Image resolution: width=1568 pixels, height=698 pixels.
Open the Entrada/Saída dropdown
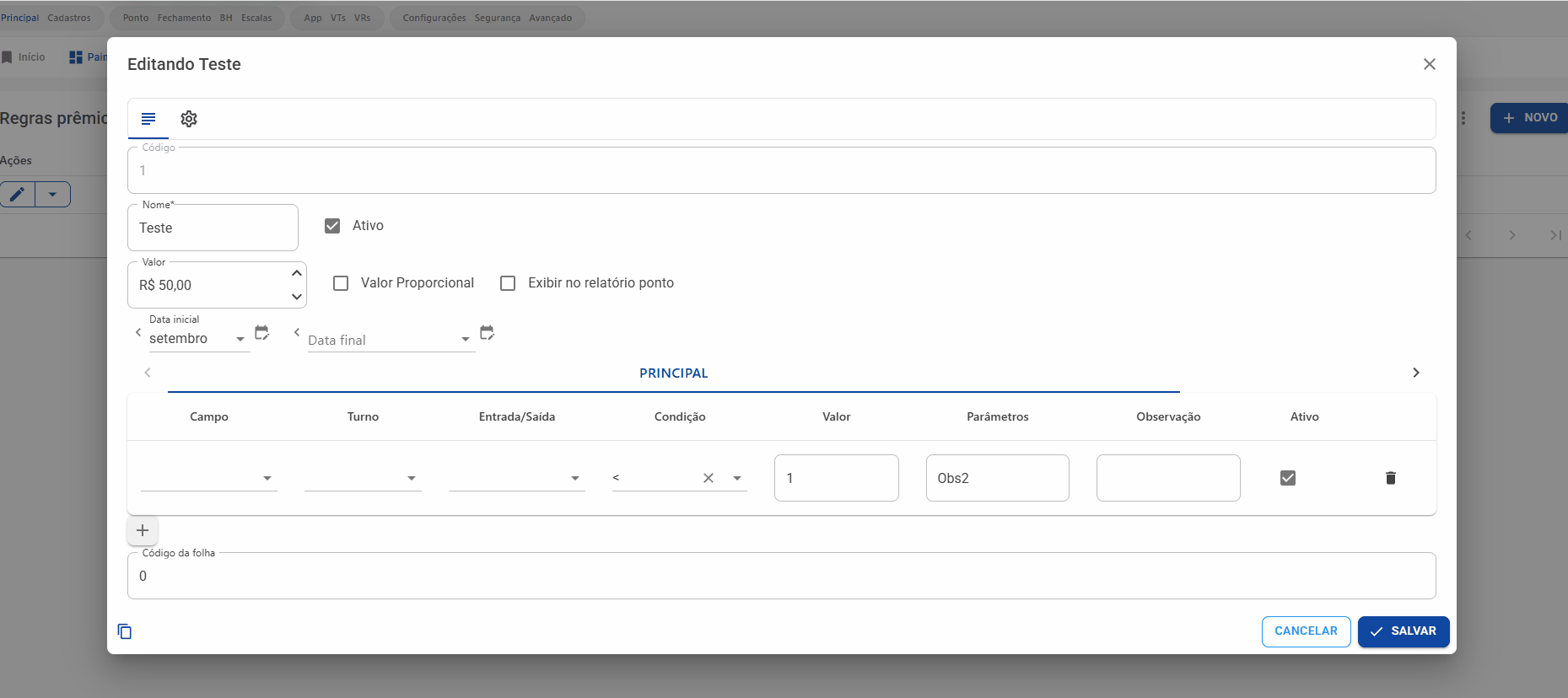point(517,478)
